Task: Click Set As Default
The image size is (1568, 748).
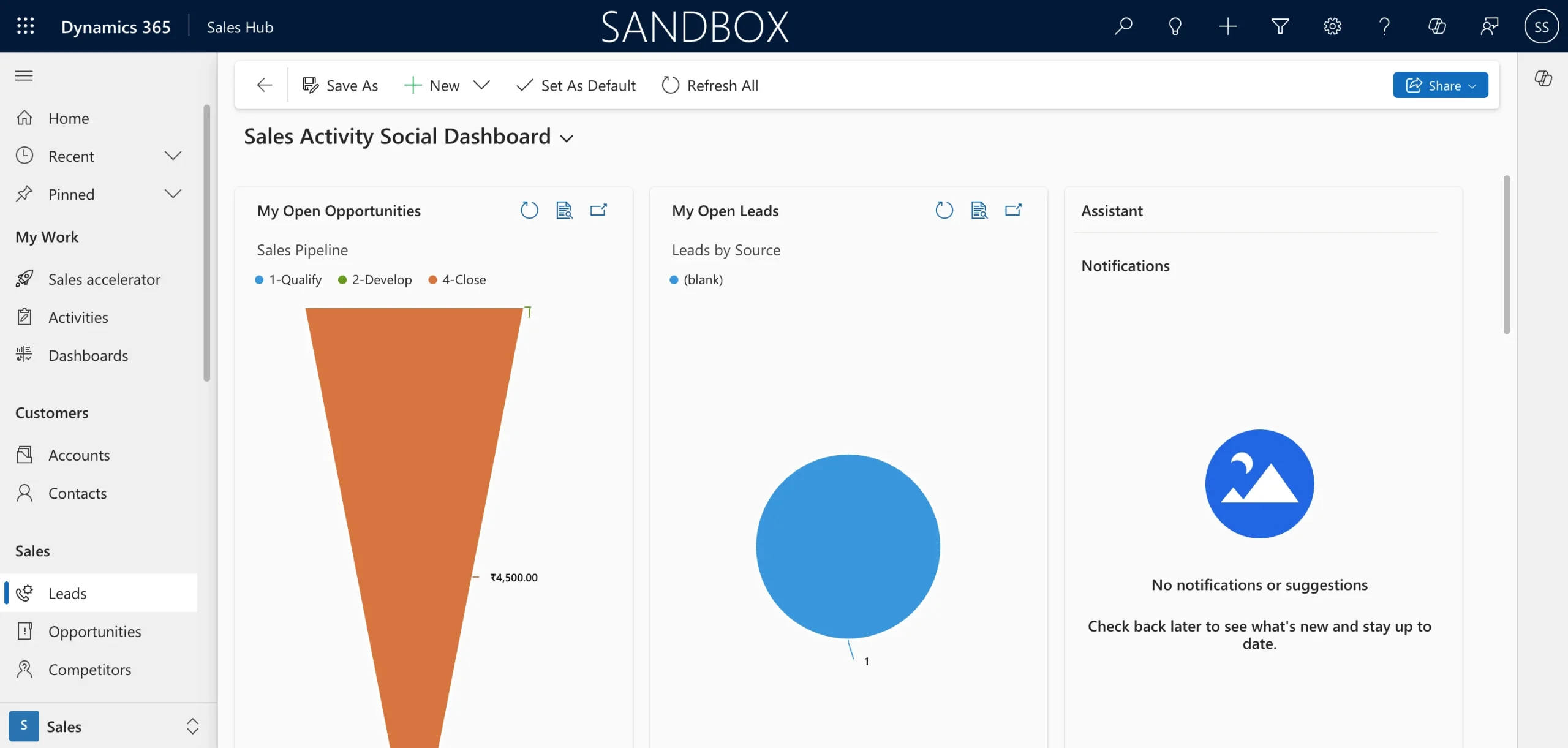Action: [576, 85]
